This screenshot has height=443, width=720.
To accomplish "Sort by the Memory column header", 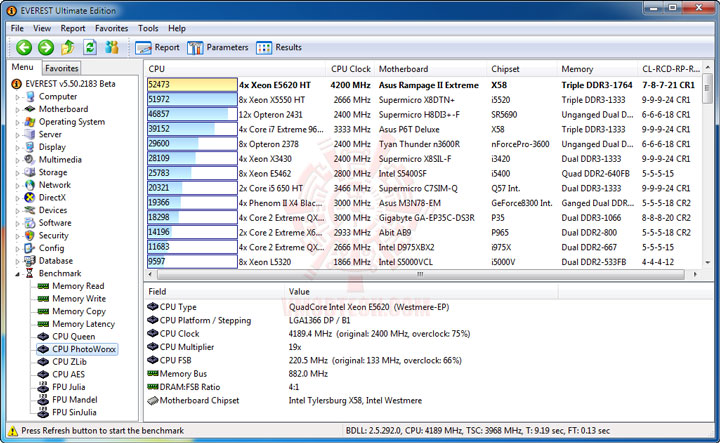I will [597, 69].
